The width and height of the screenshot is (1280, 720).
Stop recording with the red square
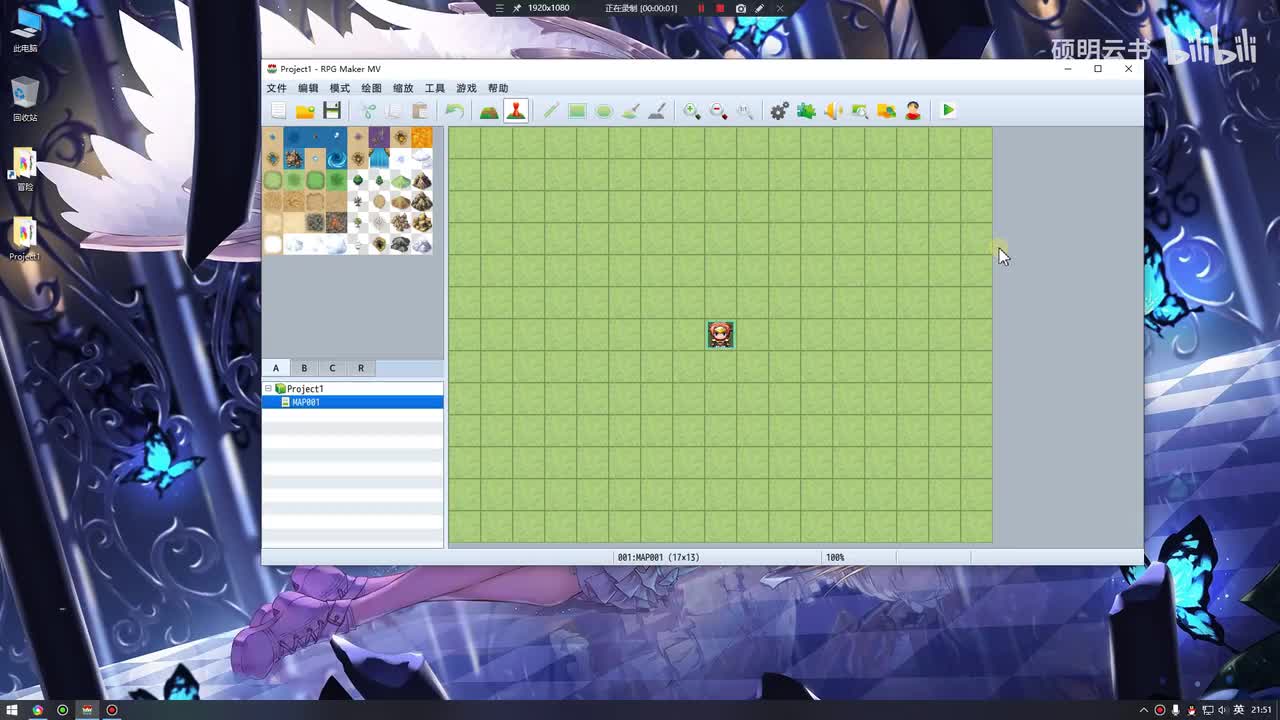(719, 8)
